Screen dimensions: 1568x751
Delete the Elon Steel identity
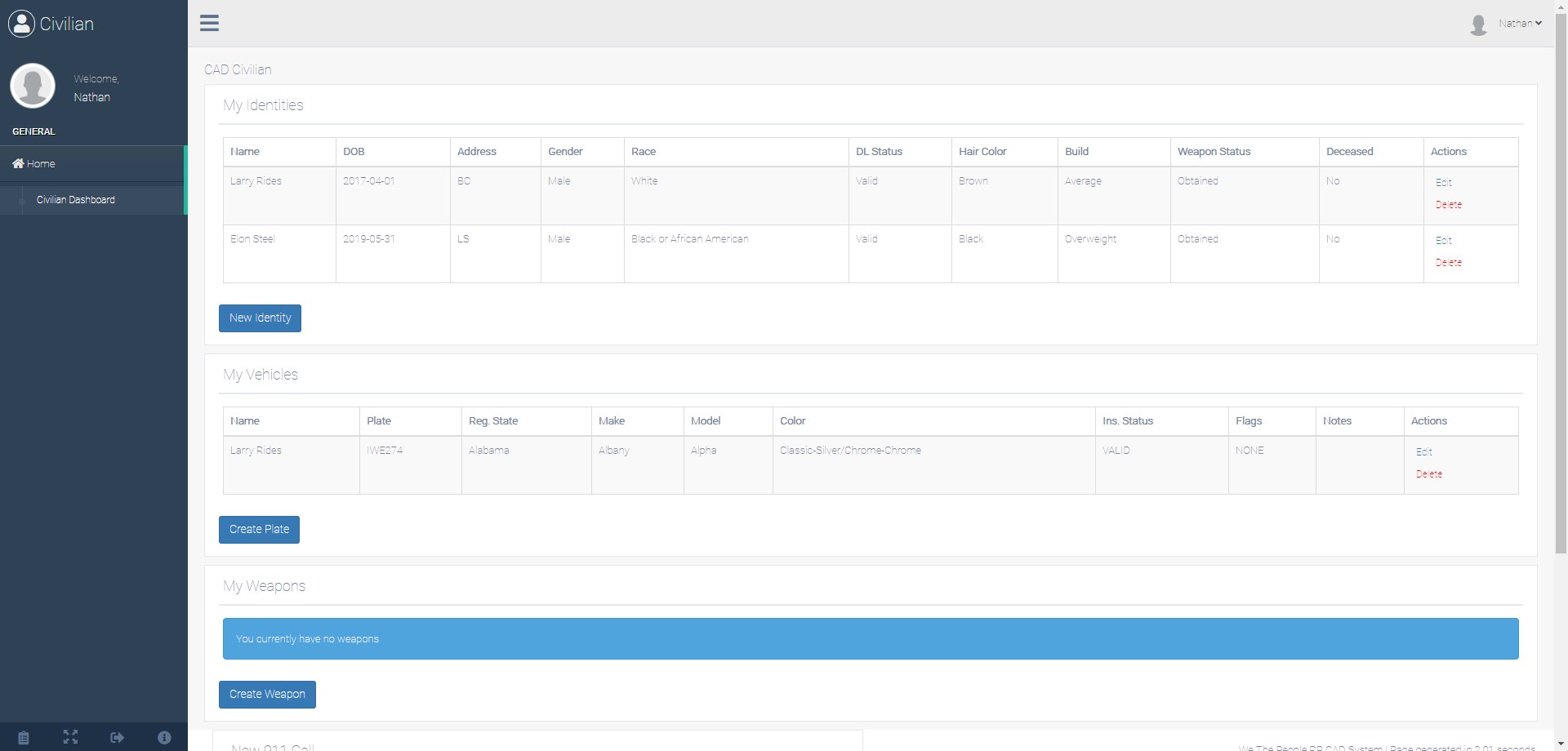pos(1448,263)
